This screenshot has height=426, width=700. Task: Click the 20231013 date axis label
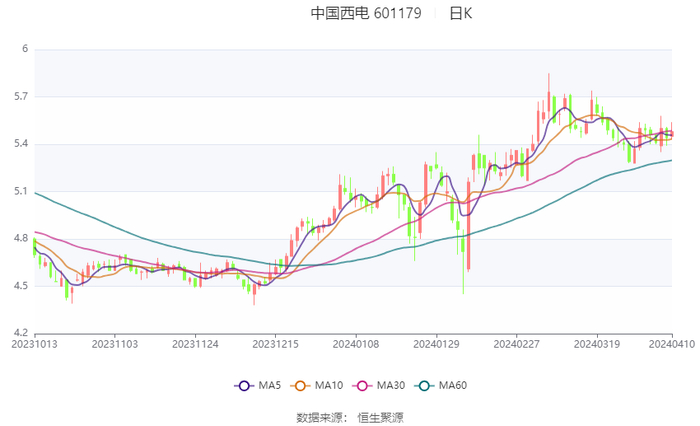point(35,343)
